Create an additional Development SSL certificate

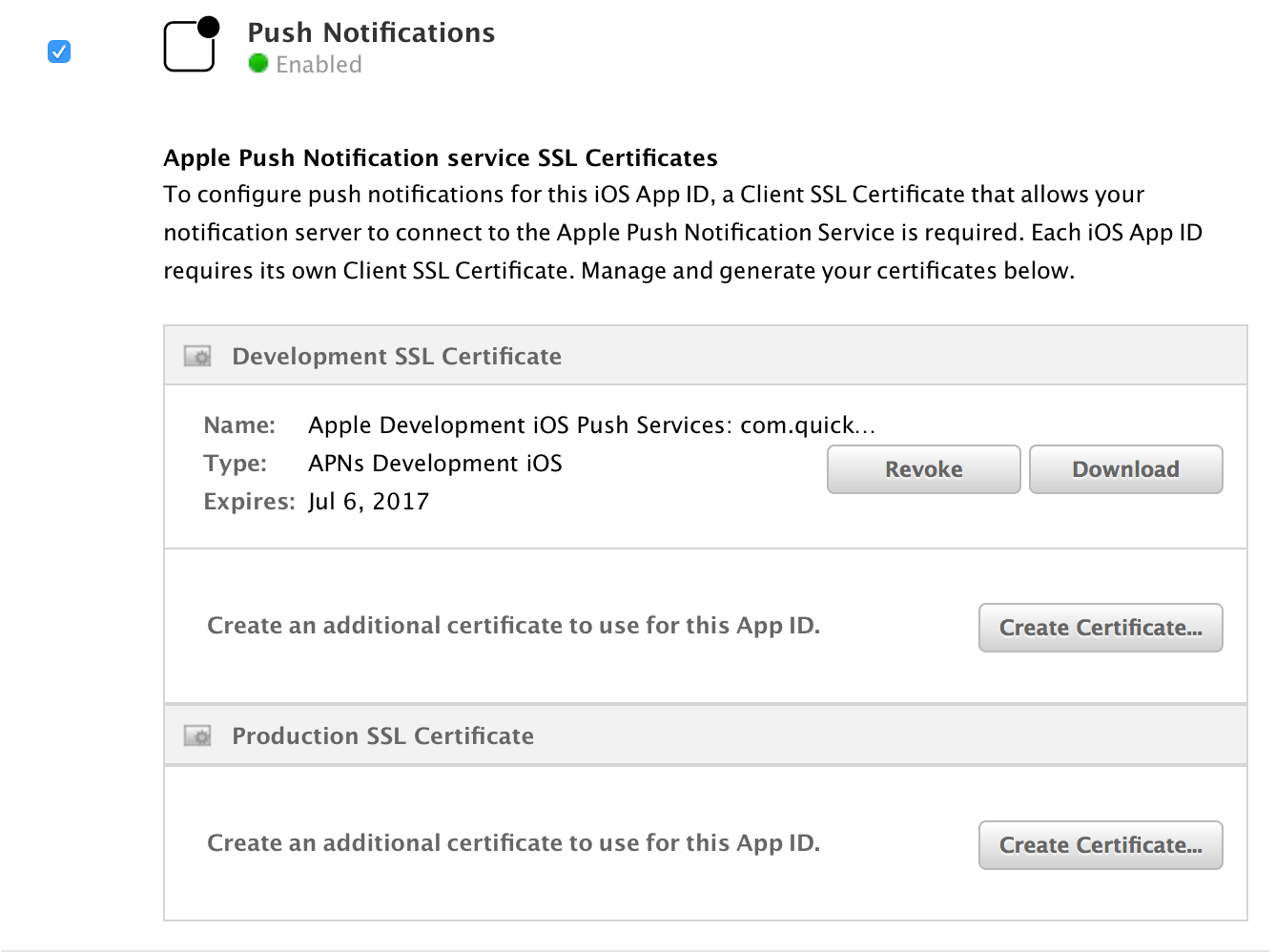point(1101,628)
